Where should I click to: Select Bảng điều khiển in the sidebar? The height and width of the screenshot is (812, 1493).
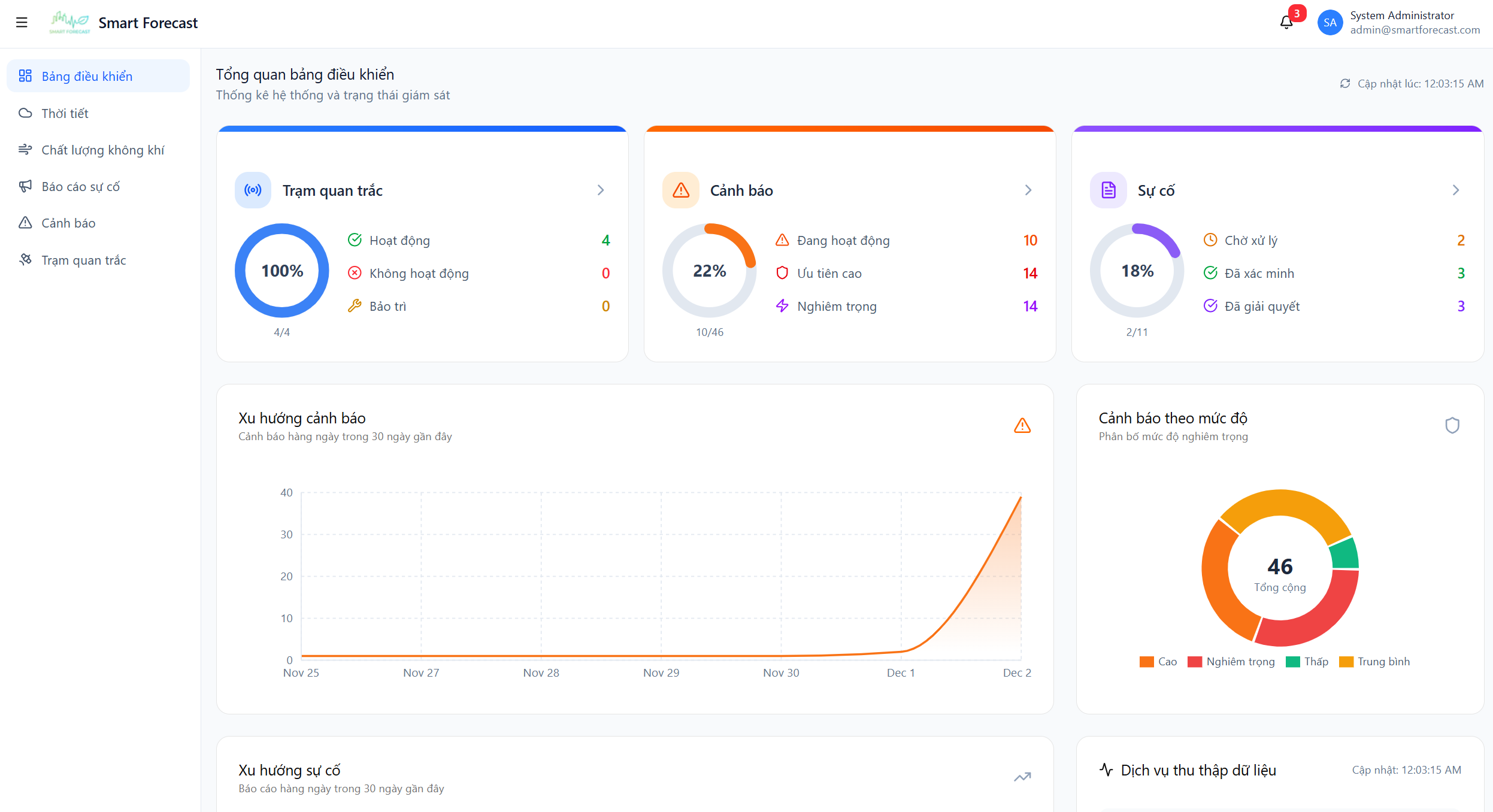tap(86, 76)
